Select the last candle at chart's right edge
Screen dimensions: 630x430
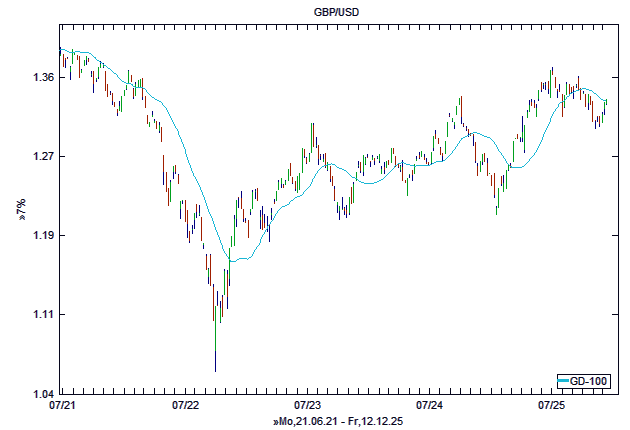(x=607, y=103)
